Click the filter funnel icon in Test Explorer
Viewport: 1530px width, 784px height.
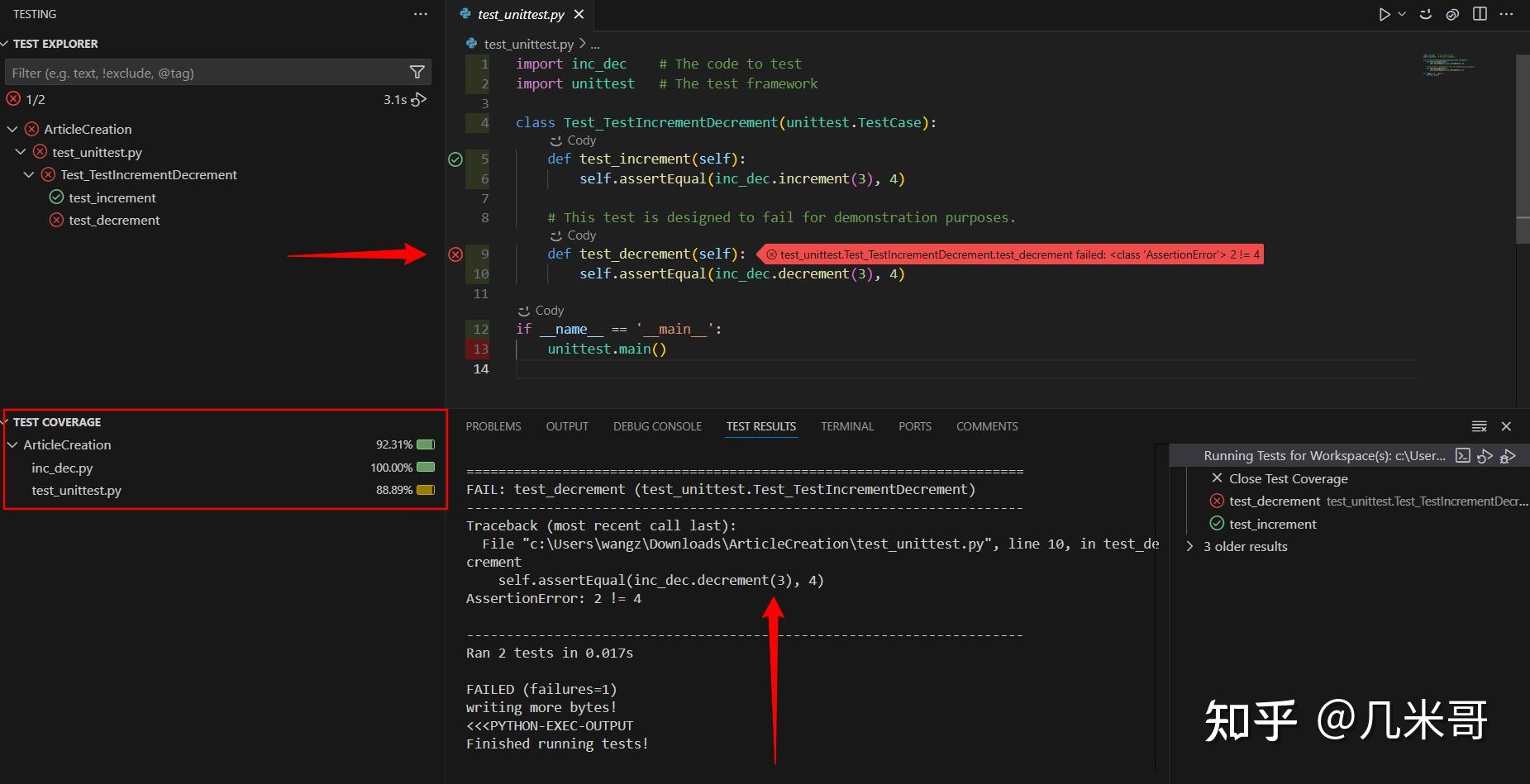click(417, 73)
